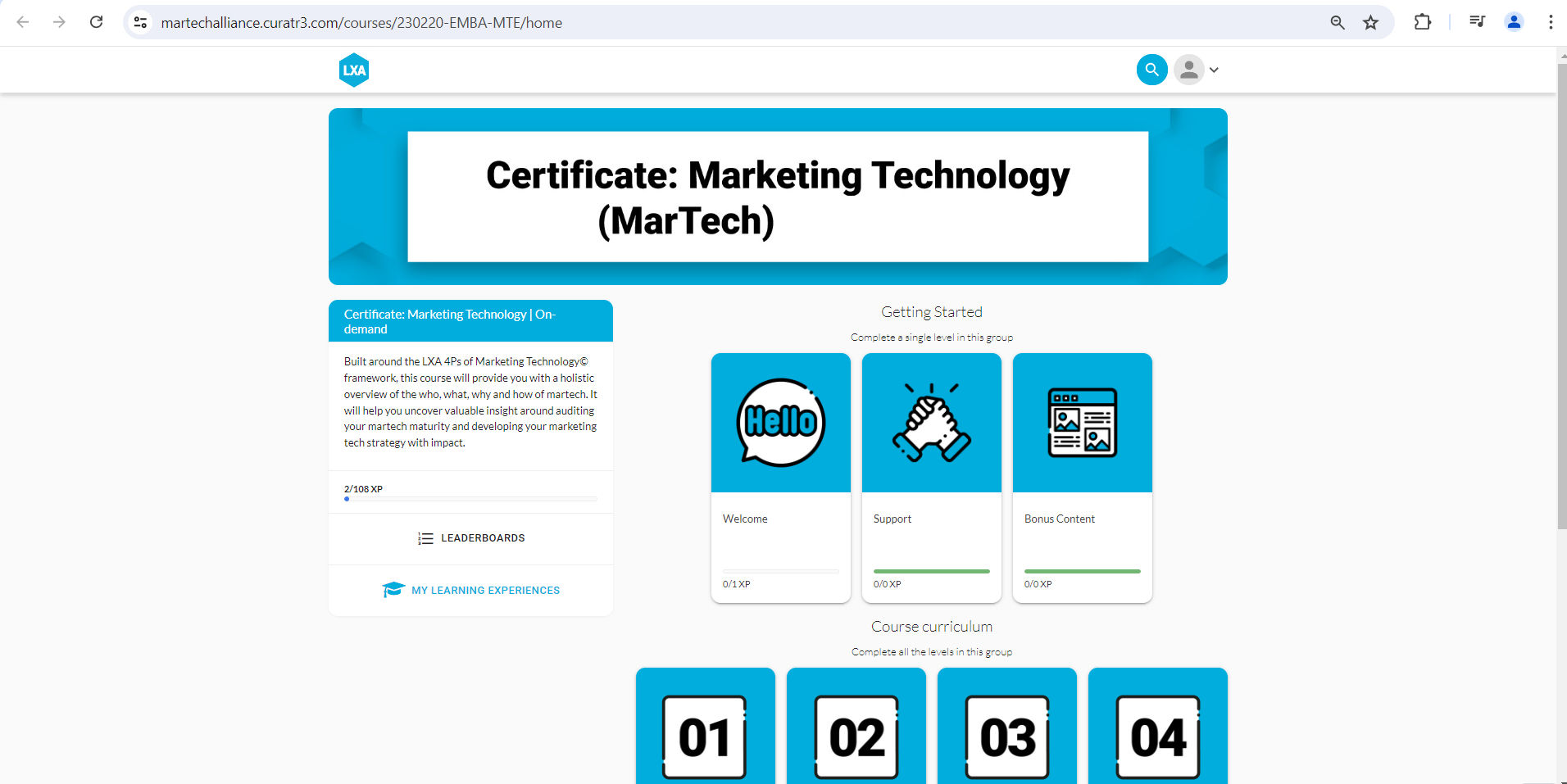The width and height of the screenshot is (1567, 784).
Task: Click the Certificate: Marketing Technology On-demand header
Action: pos(470,321)
